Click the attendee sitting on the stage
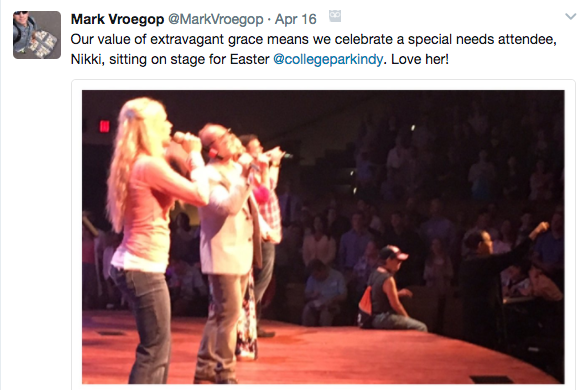The width and height of the screenshot is (587, 390). click(x=387, y=290)
